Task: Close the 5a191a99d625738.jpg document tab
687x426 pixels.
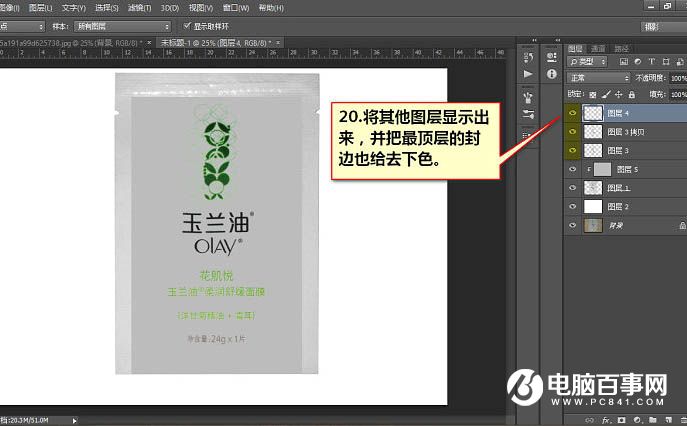Action: [x=149, y=43]
